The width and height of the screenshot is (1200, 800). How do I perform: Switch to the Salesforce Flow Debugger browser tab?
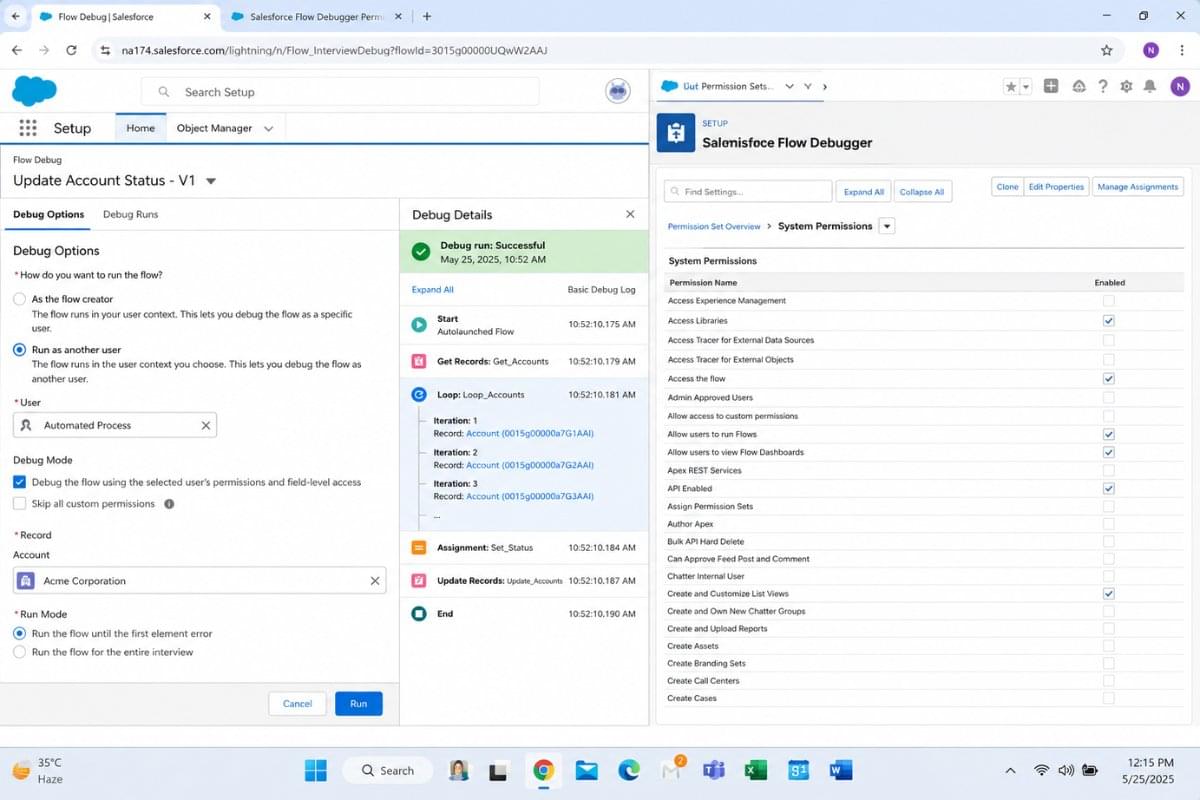(x=316, y=16)
